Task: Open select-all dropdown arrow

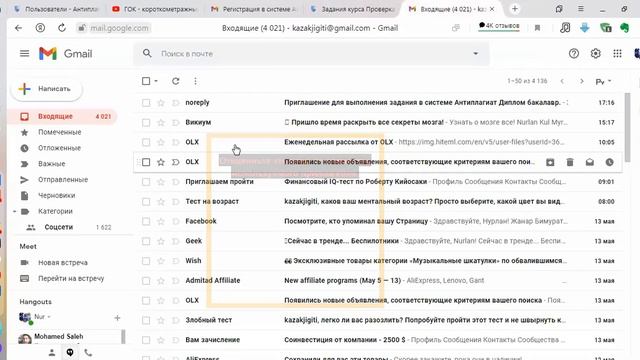Action: click(x=156, y=81)
